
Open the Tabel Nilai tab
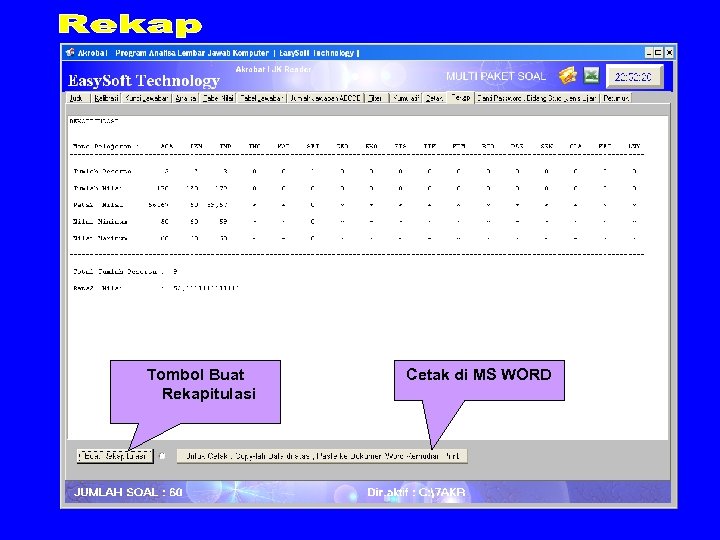[x=218, y=98]
